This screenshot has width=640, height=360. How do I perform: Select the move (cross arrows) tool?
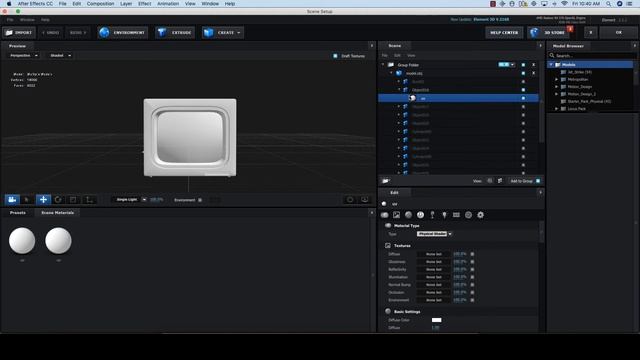(x=43, y=200)
